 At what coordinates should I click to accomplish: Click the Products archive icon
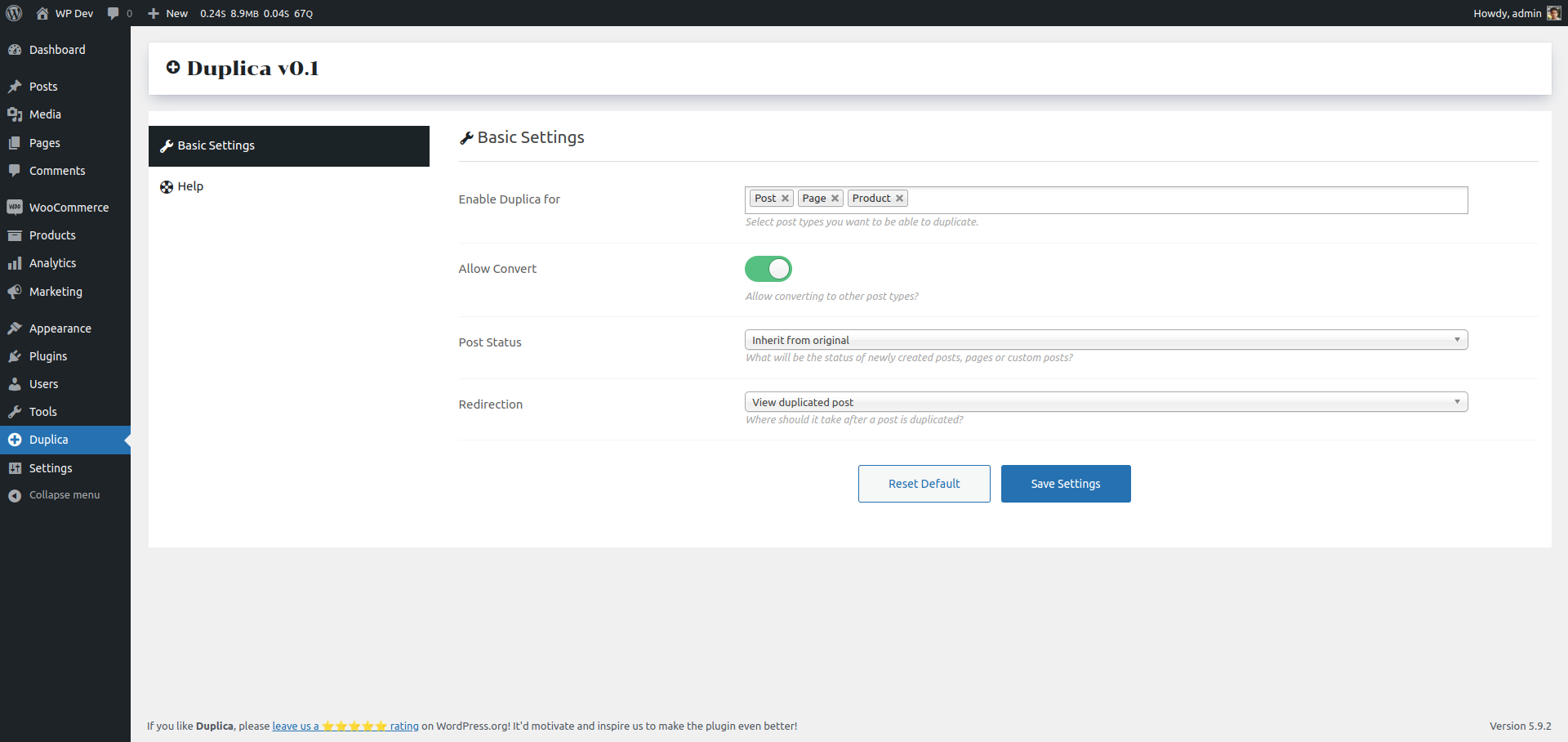coord(15,235)
